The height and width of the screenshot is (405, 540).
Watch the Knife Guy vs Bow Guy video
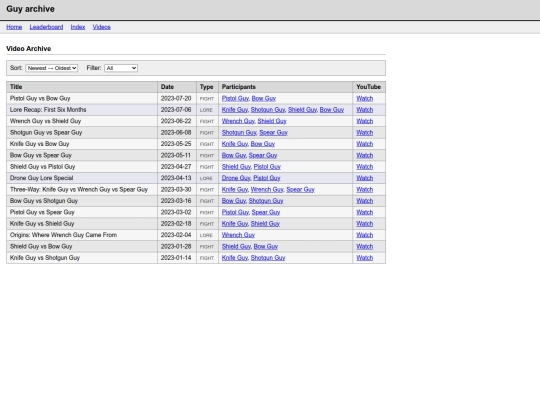coord(365,144)
